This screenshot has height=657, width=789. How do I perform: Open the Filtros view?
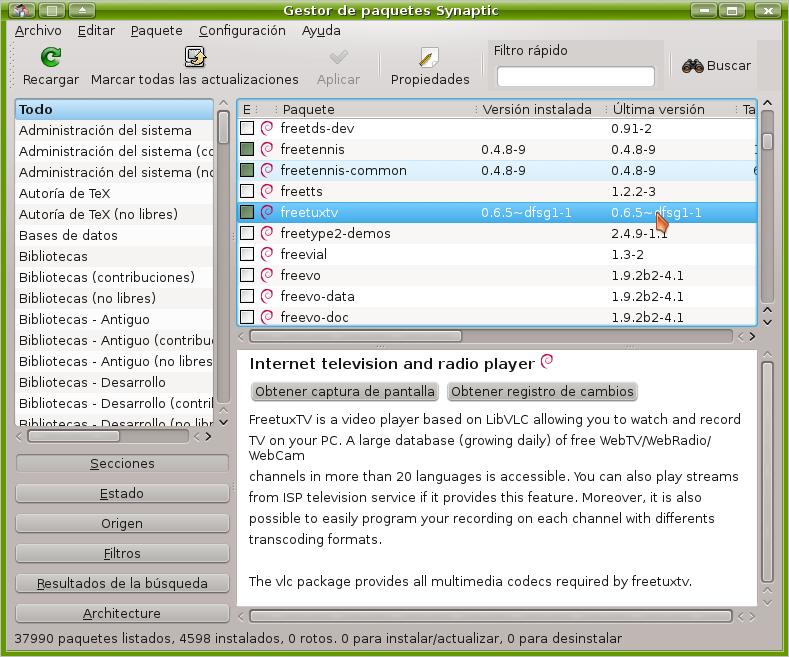(122, 553)
